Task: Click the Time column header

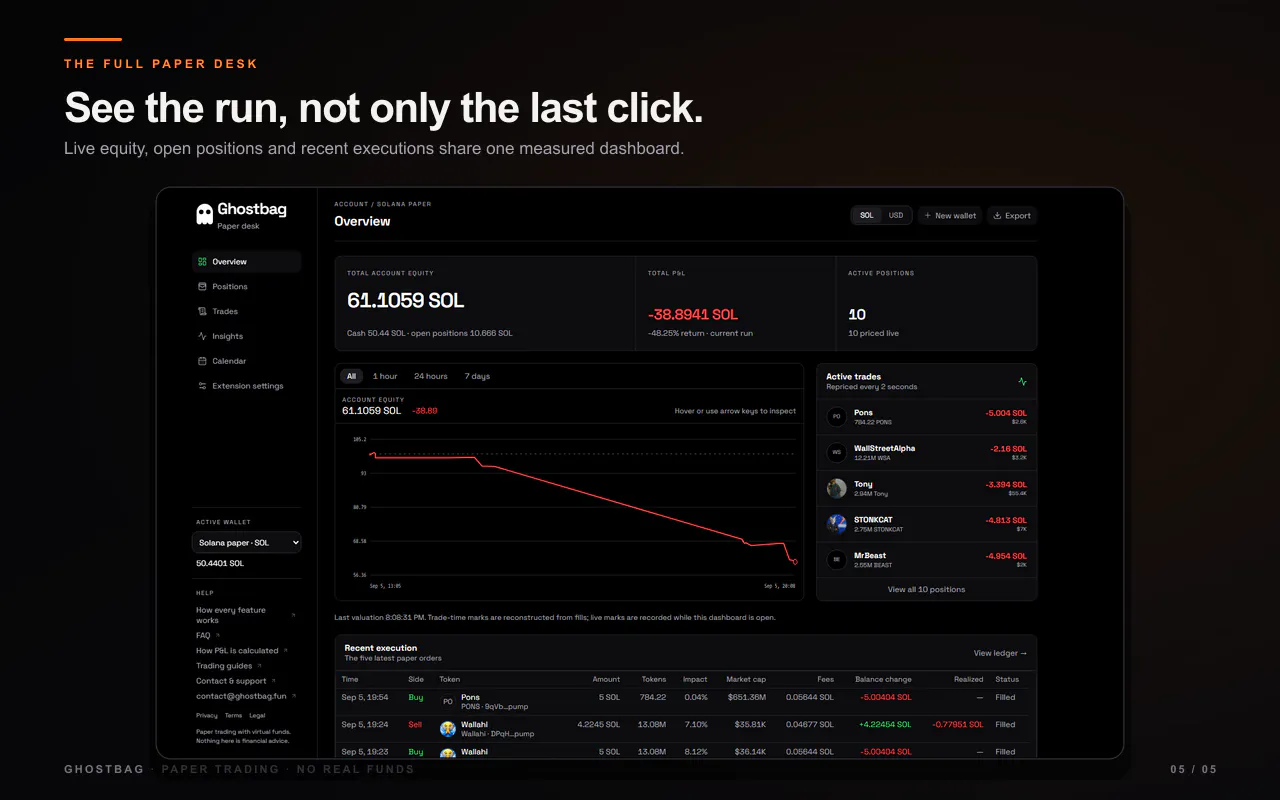Action: point(350,680)
